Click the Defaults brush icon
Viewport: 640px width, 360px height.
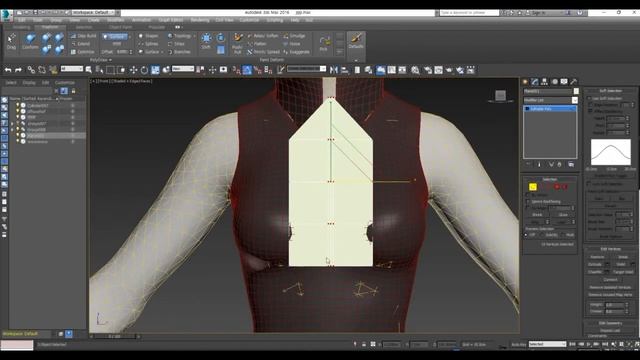356,41
